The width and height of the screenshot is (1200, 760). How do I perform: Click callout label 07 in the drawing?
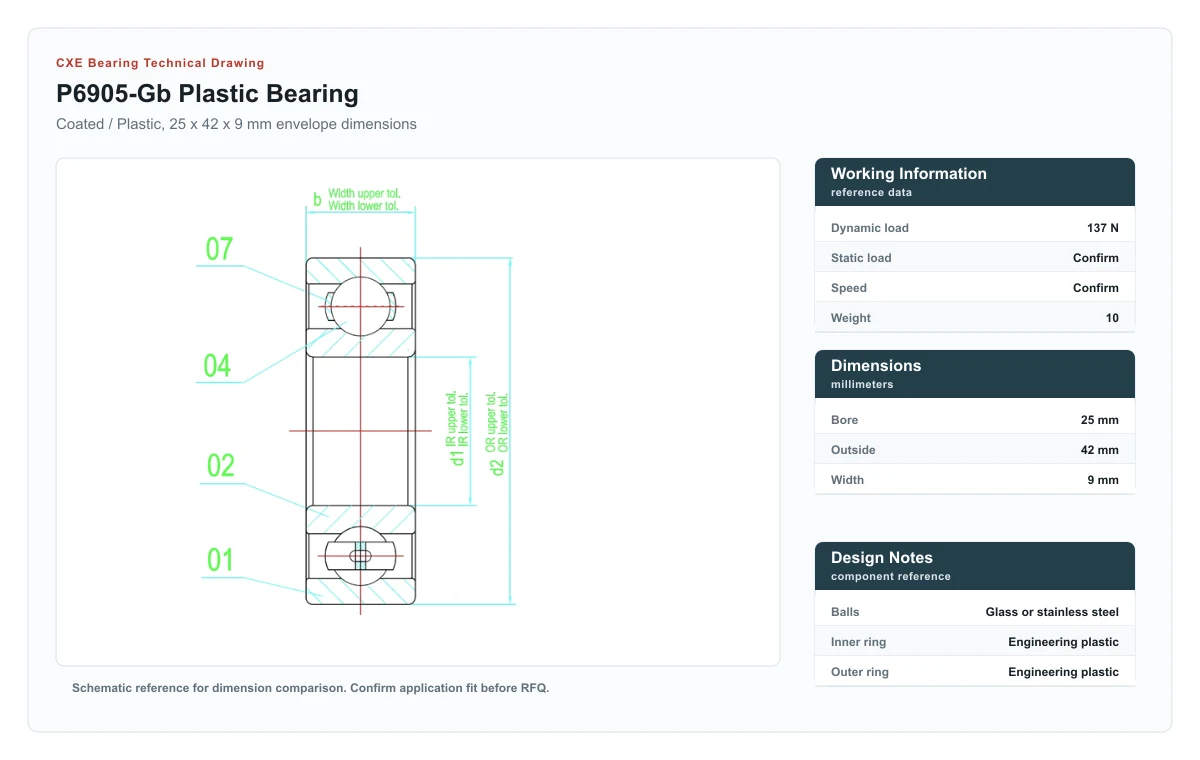pyautogui.click(x=219, y=249)
